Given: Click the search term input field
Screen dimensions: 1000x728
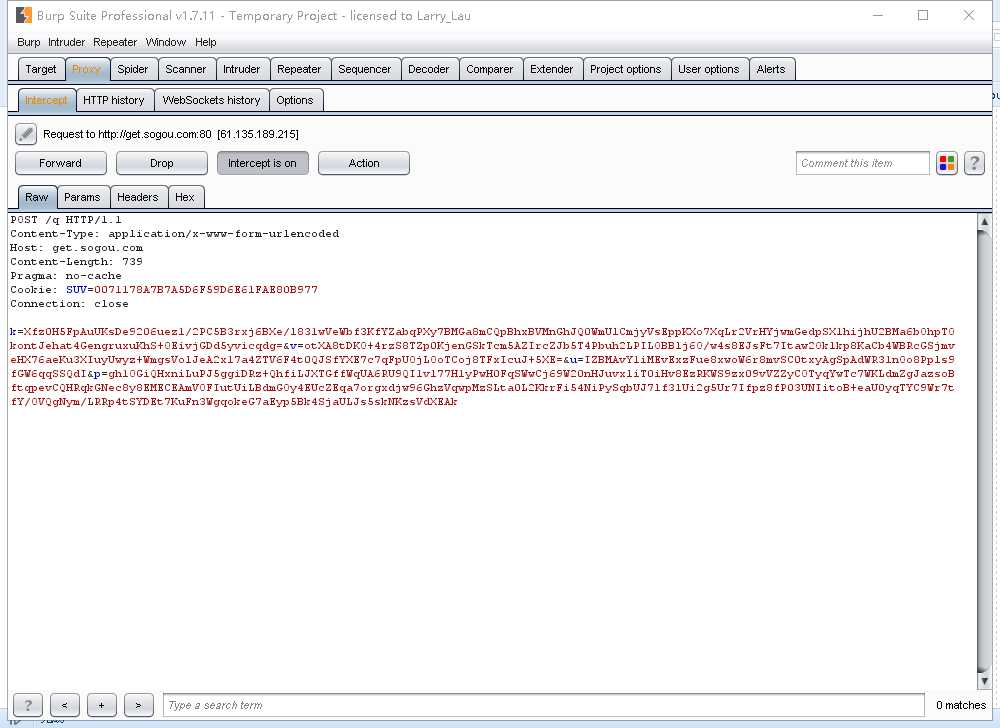Looking at the screenshot, I should coord(544,705).
